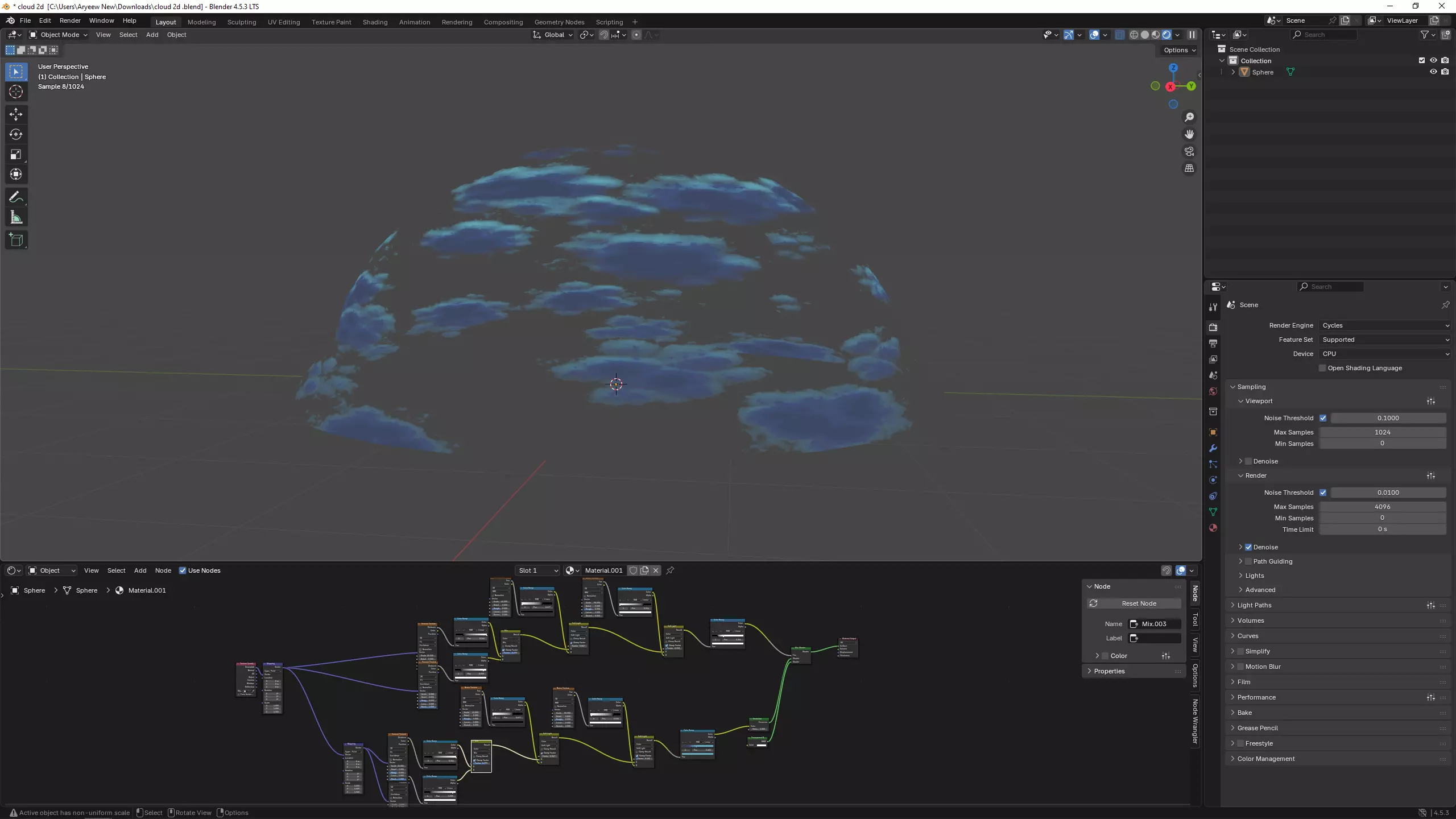Click the pin material icon in node editor
The image size is (1456, 819).
tap(670, 570)
